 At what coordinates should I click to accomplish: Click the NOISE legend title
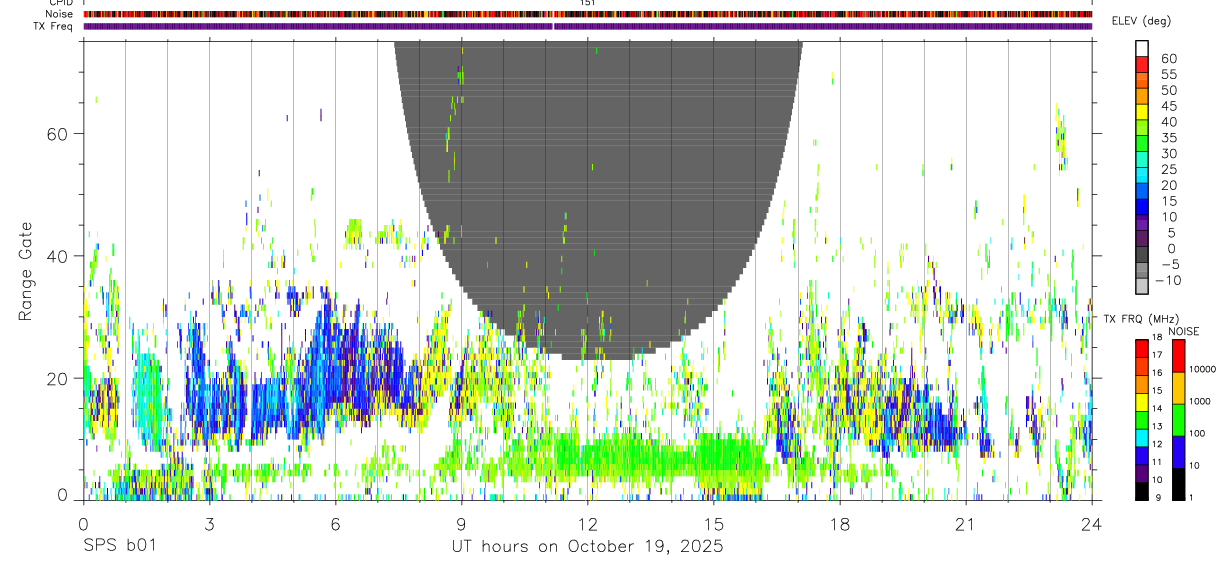tap(1183, 331)
